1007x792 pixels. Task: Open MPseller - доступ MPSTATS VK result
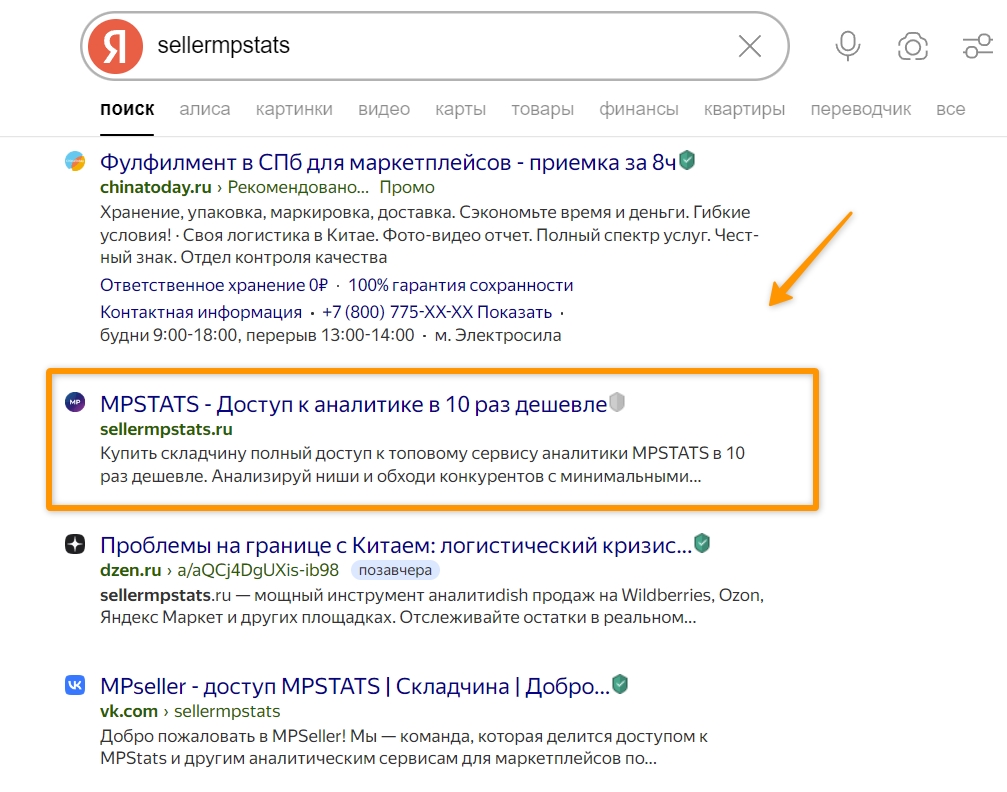point(354,686)
